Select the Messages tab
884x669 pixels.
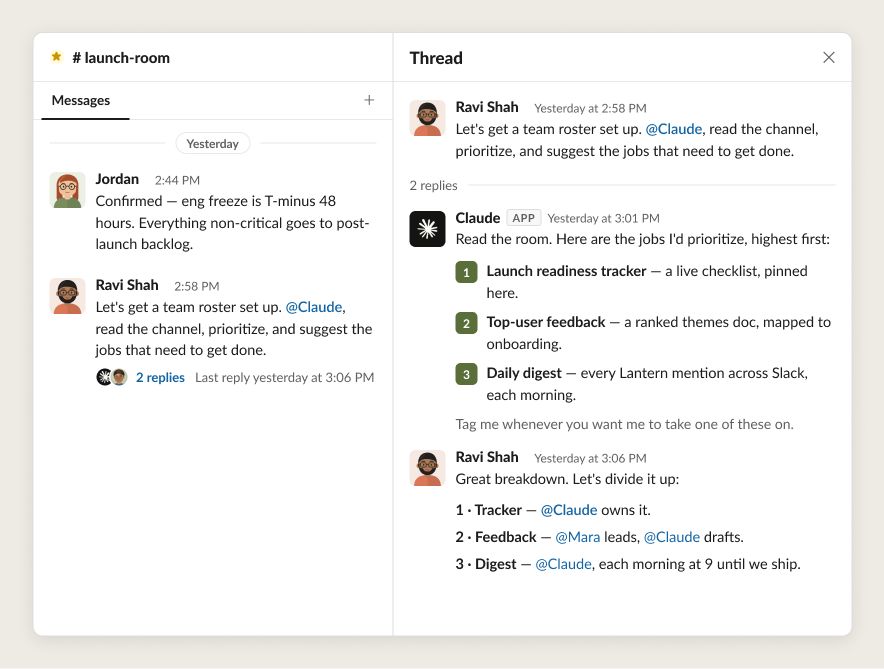click(81, 100)
